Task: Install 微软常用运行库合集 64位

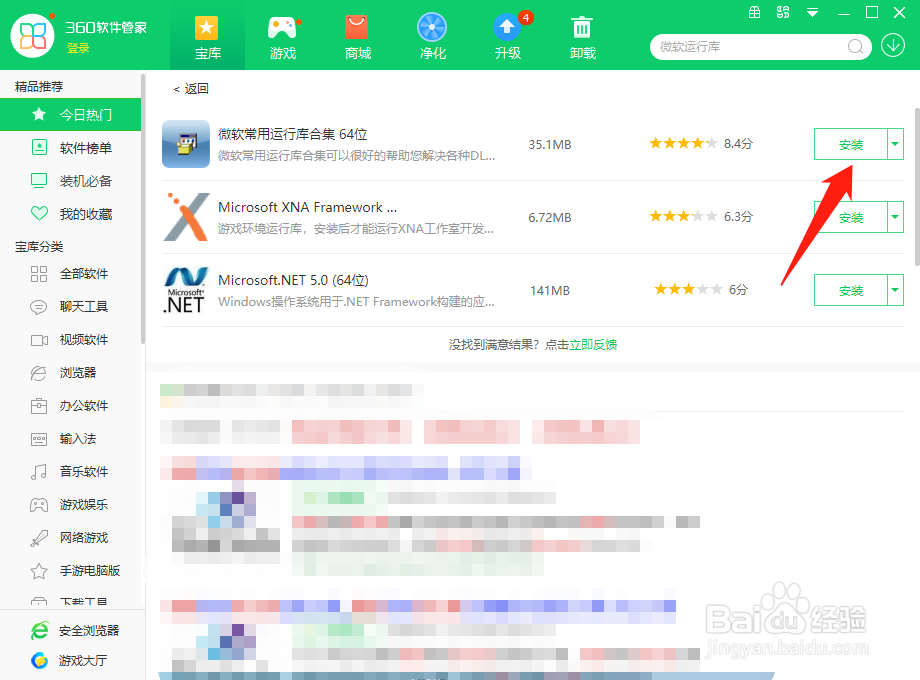Action: click(x=852, y=144)
